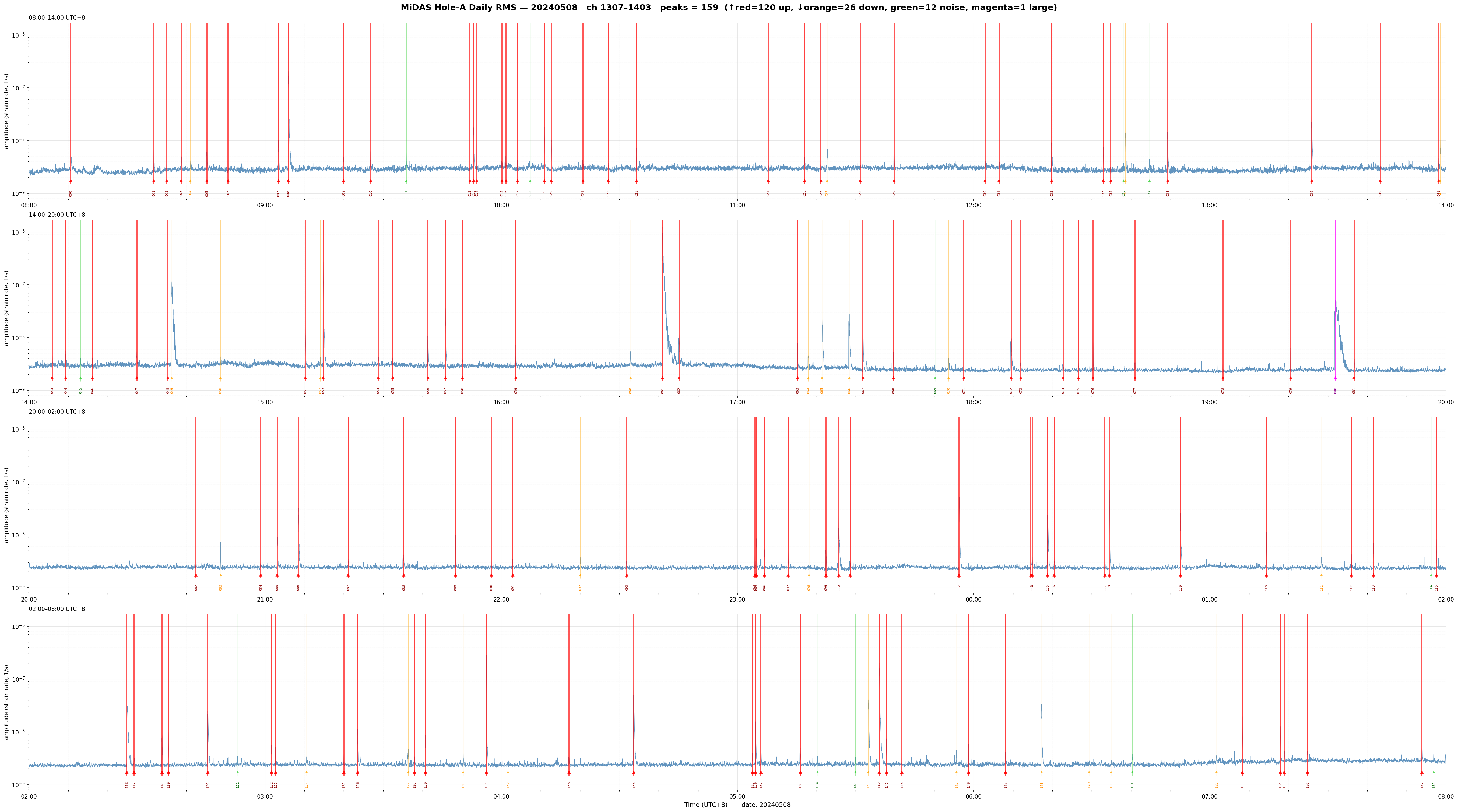Click the peak number label "021"

pyautogui.click(x=583, y=193)
